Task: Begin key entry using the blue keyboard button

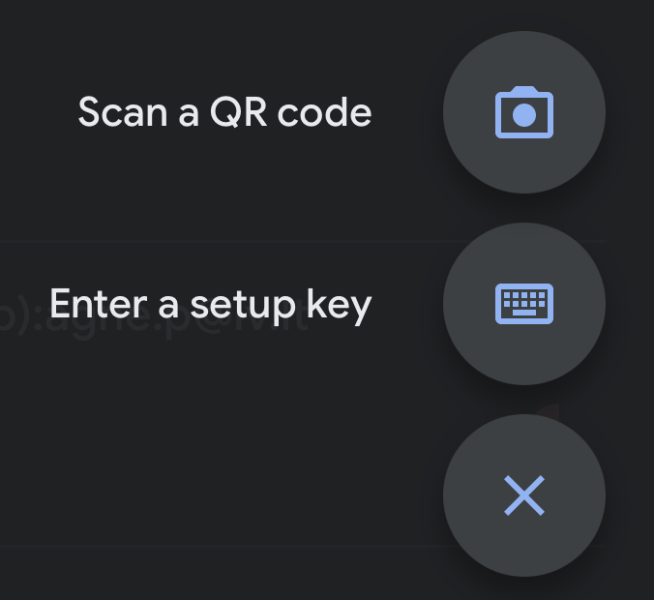Action: point(524,304)
